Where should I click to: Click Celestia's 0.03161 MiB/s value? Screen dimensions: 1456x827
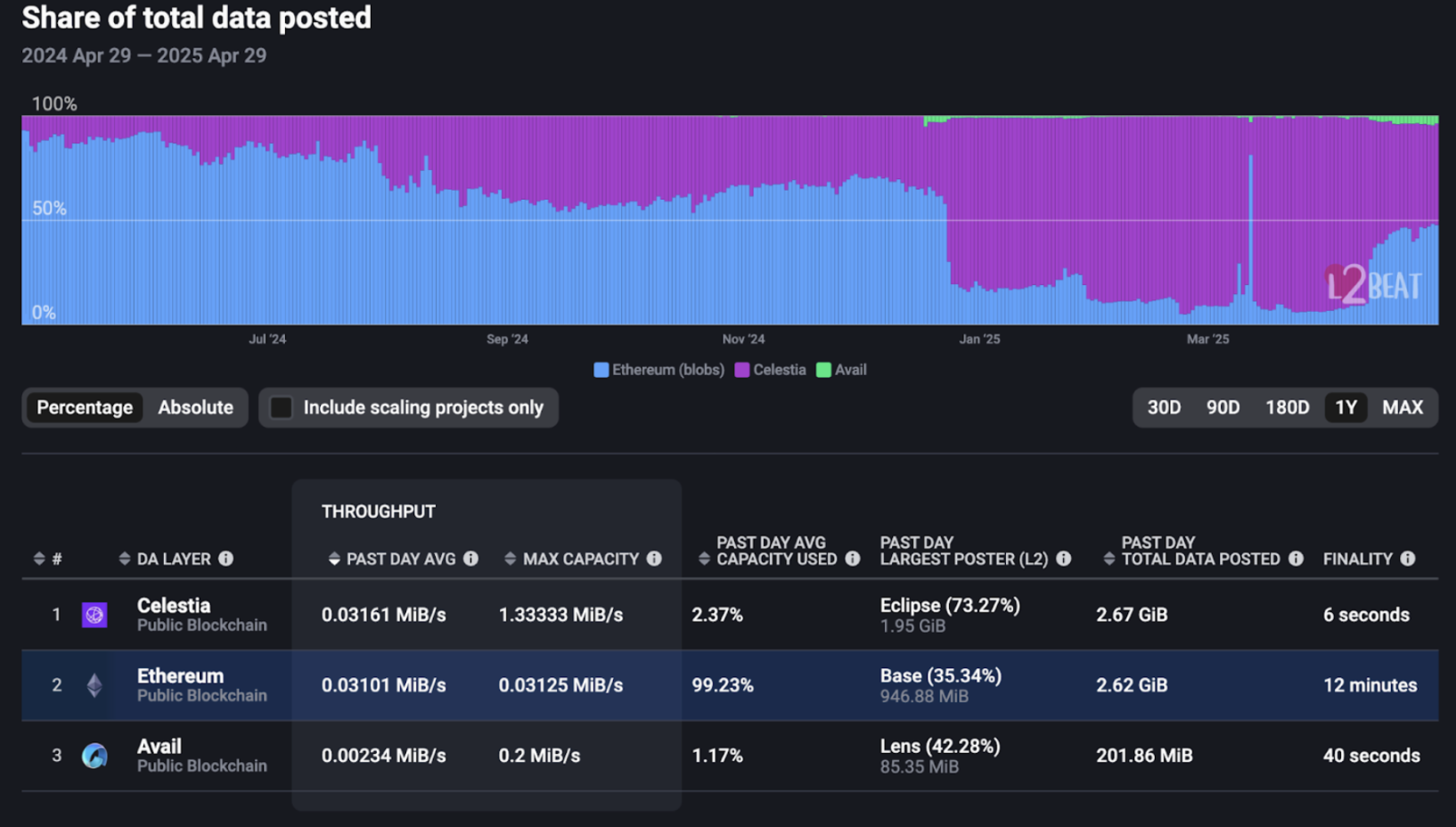coord(384,615)
